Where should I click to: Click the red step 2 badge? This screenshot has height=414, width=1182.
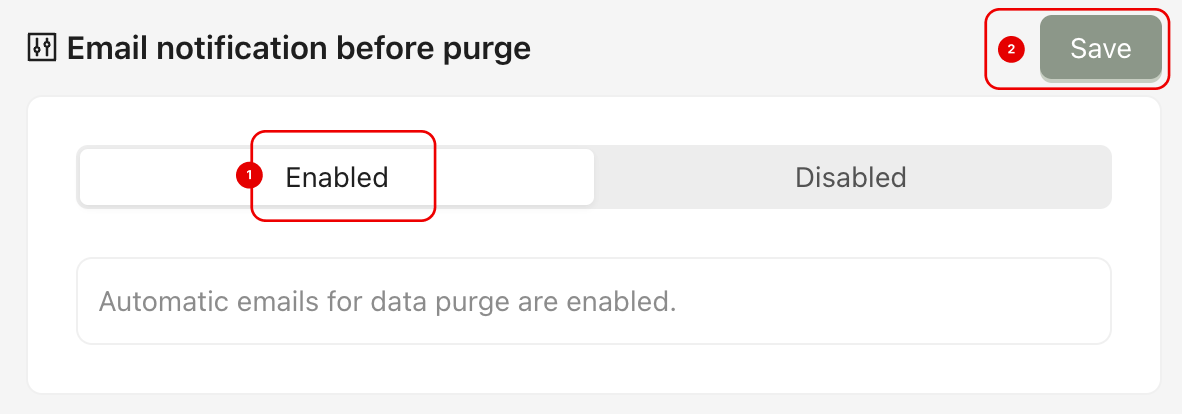(x=1011, y=48)
